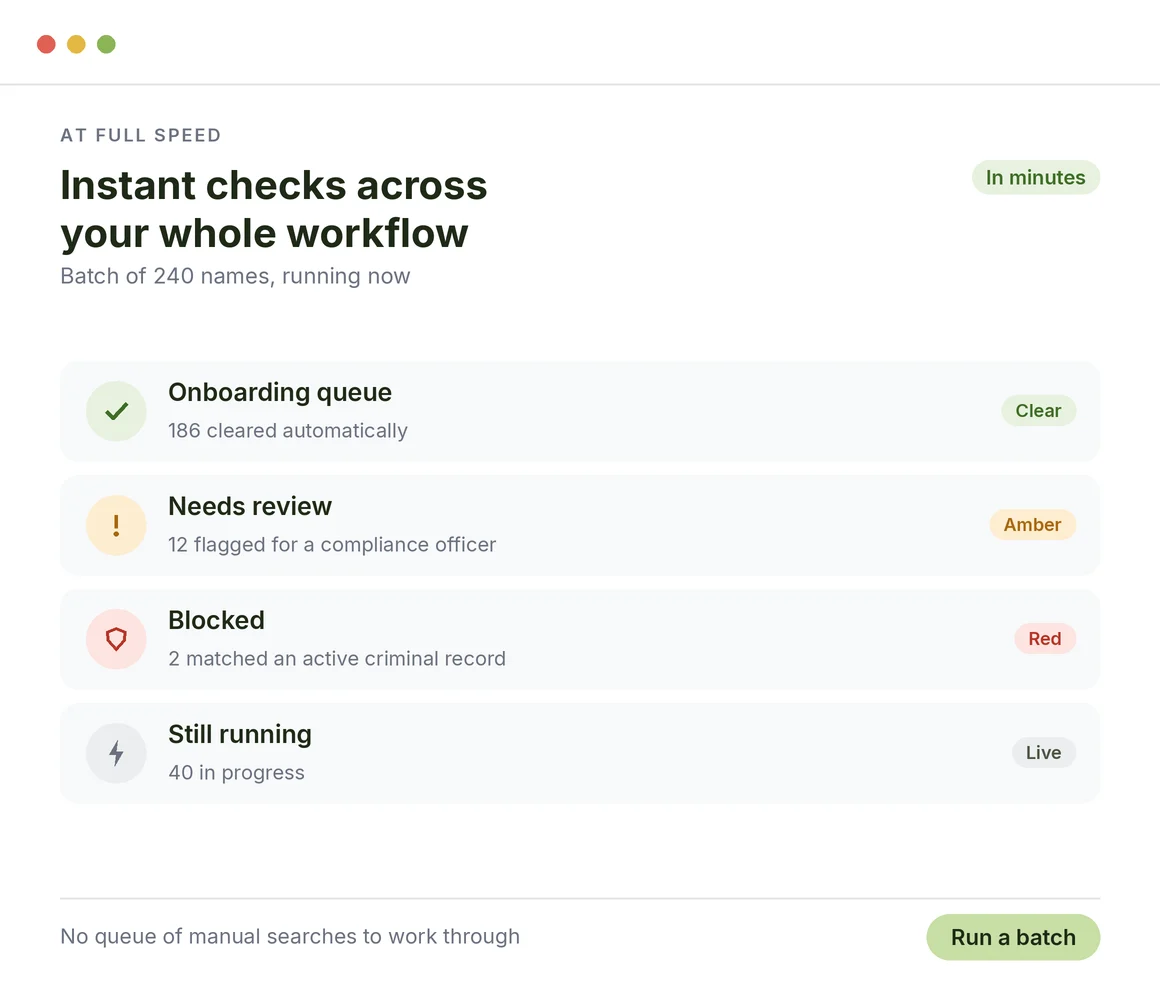Click '2 matched an active criminal record' text
This screenshot has height=1000, width=1160.
337,658
